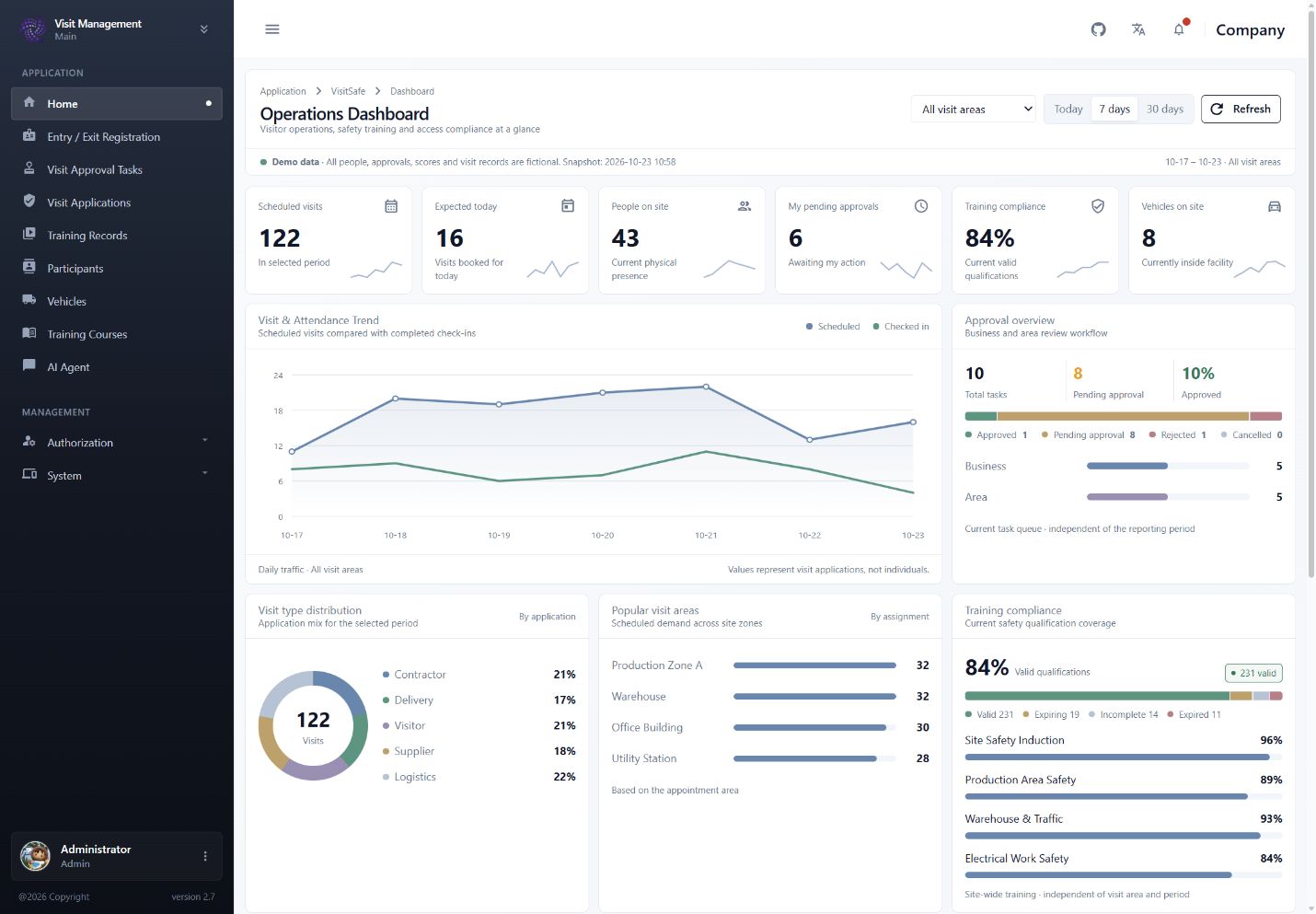Open Administrator three-dot options menu
The image size is (1316, 914).
[x=205, y=856]
